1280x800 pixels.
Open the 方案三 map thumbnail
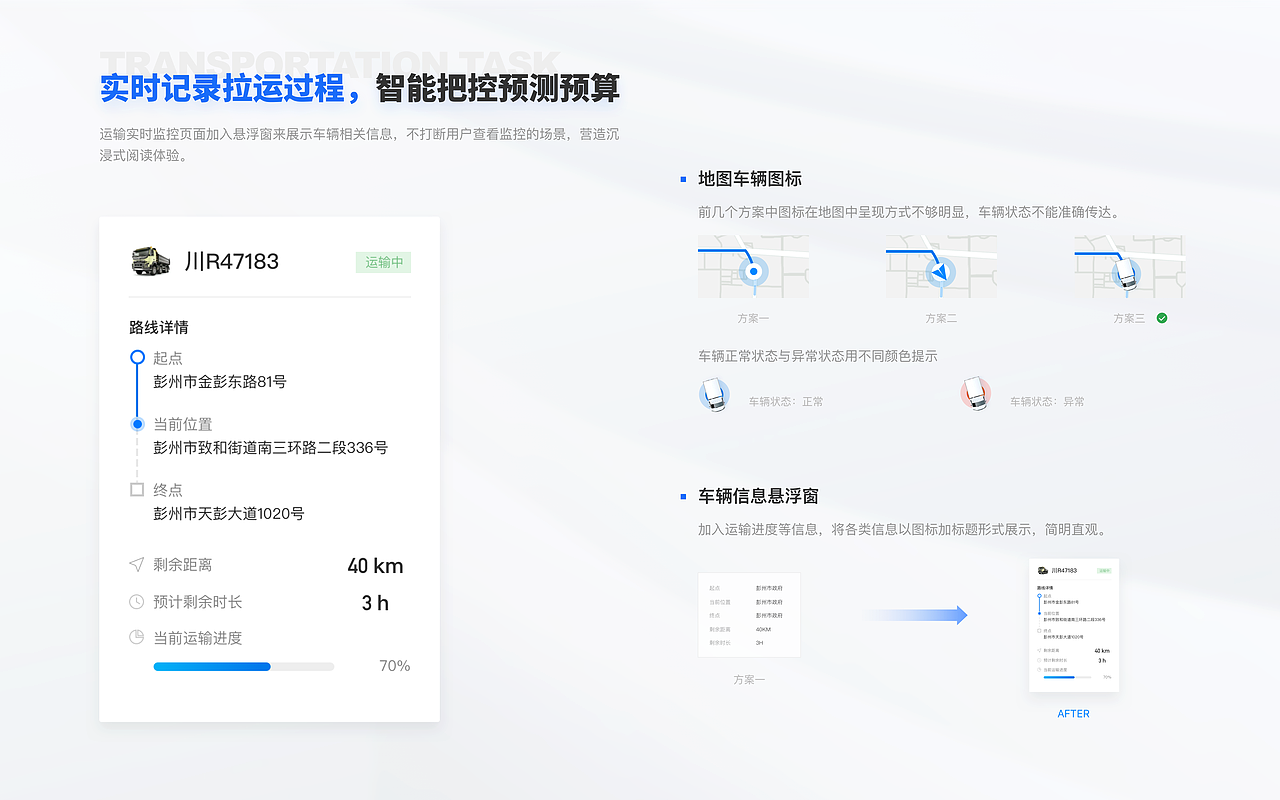point(1129,267)
